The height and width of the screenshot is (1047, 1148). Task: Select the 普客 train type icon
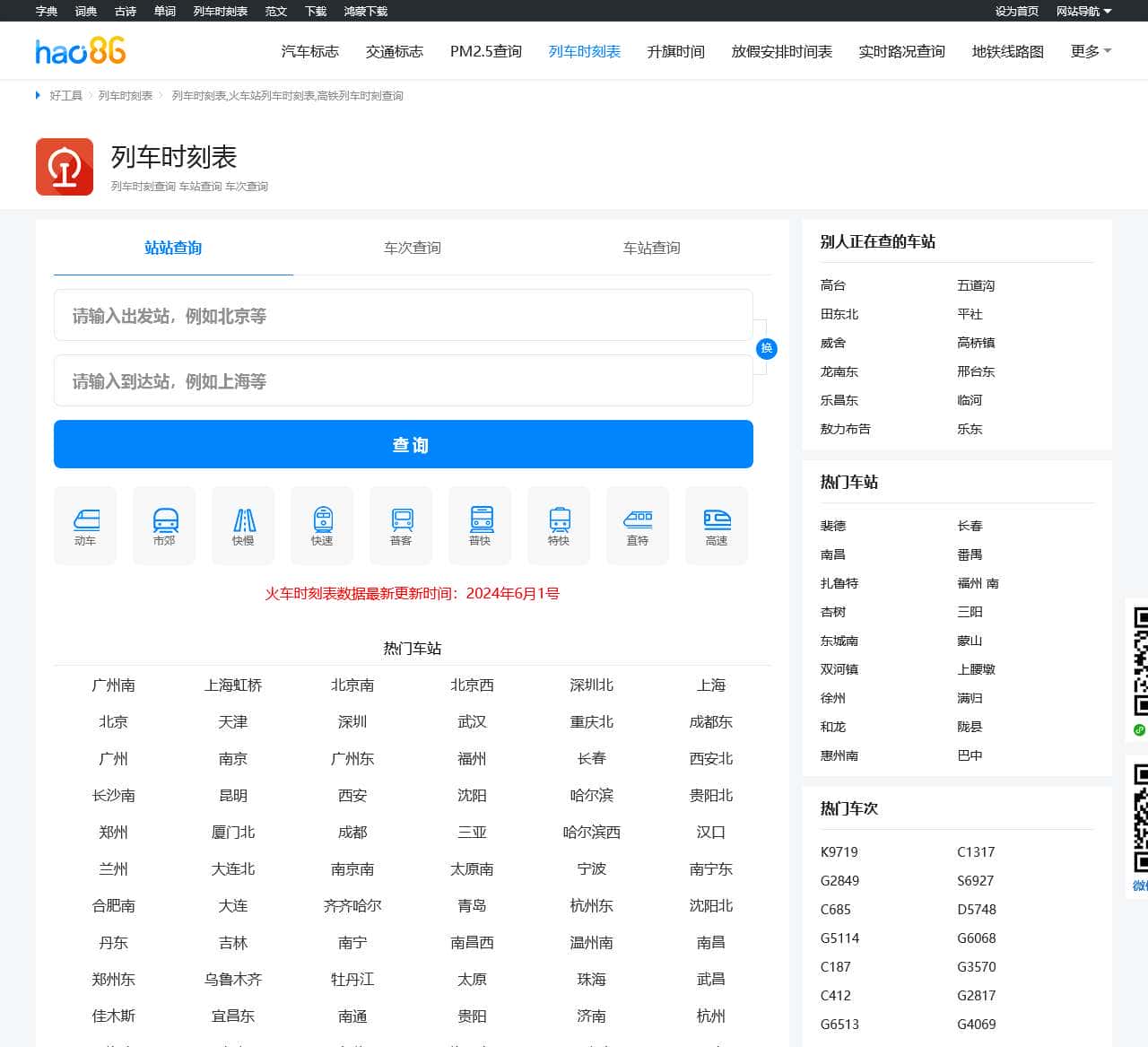tap(401, 526)
